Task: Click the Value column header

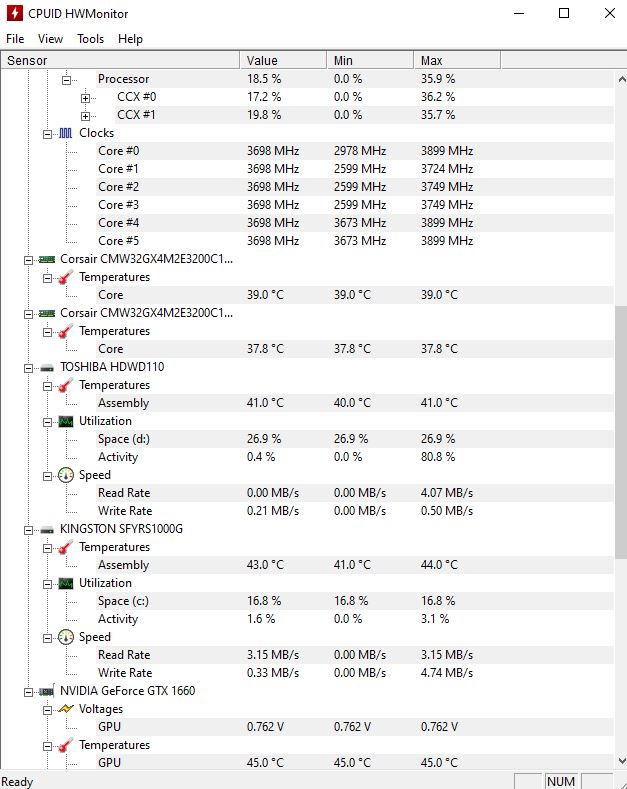Action: click(x=283, y=60)
